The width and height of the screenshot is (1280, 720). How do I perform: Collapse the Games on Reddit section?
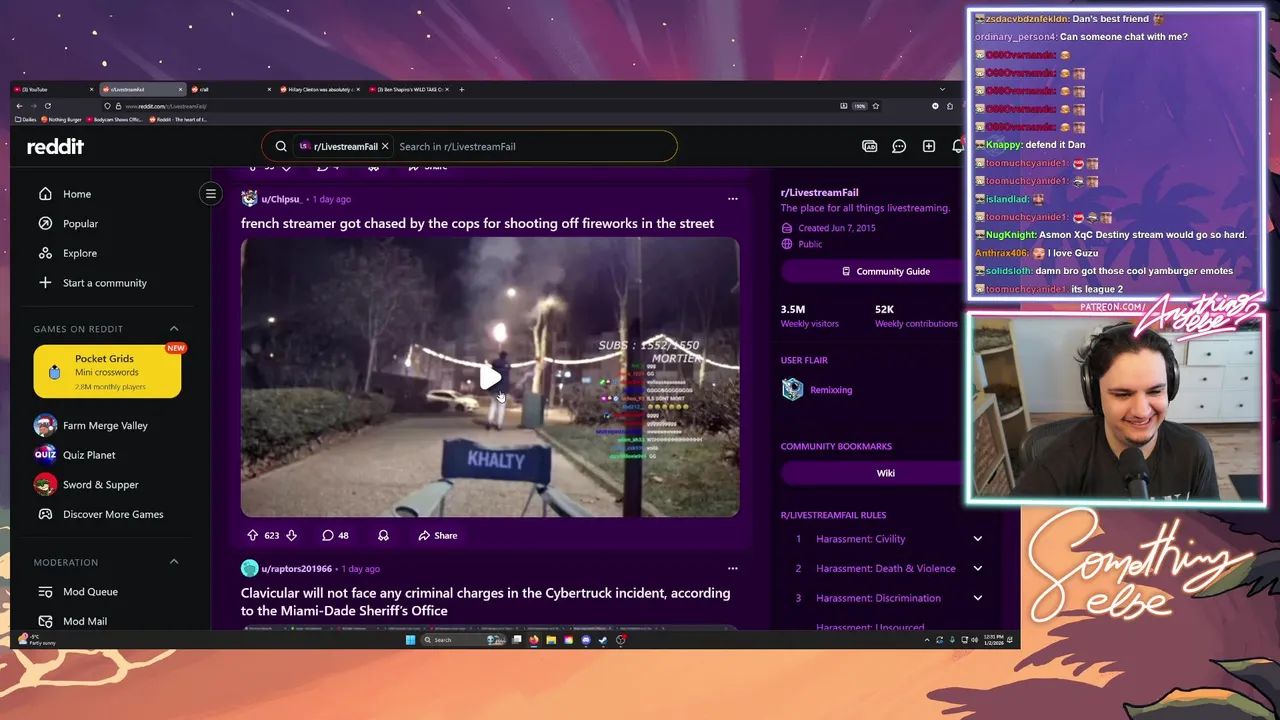[x=174, y=329]
